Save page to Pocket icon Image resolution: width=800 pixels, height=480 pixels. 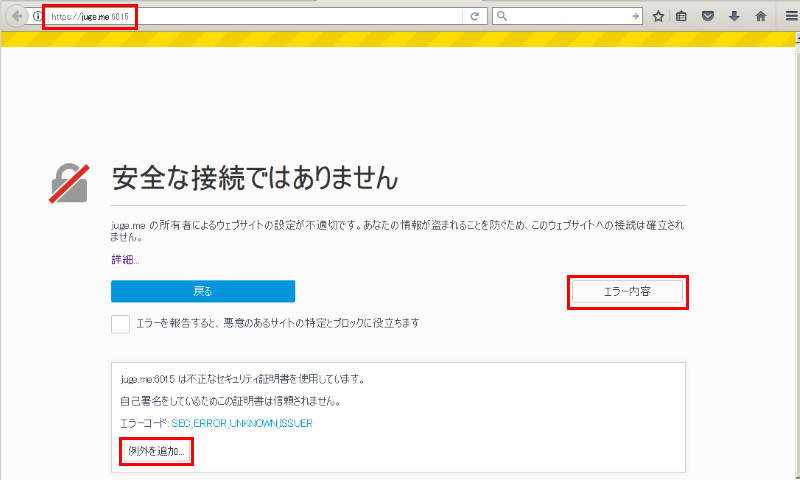(708, 16)
